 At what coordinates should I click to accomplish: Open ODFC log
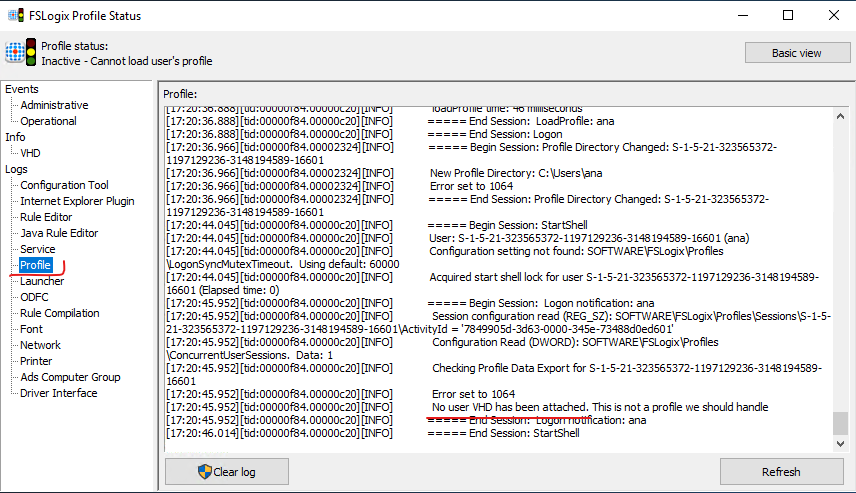[34, 297]
